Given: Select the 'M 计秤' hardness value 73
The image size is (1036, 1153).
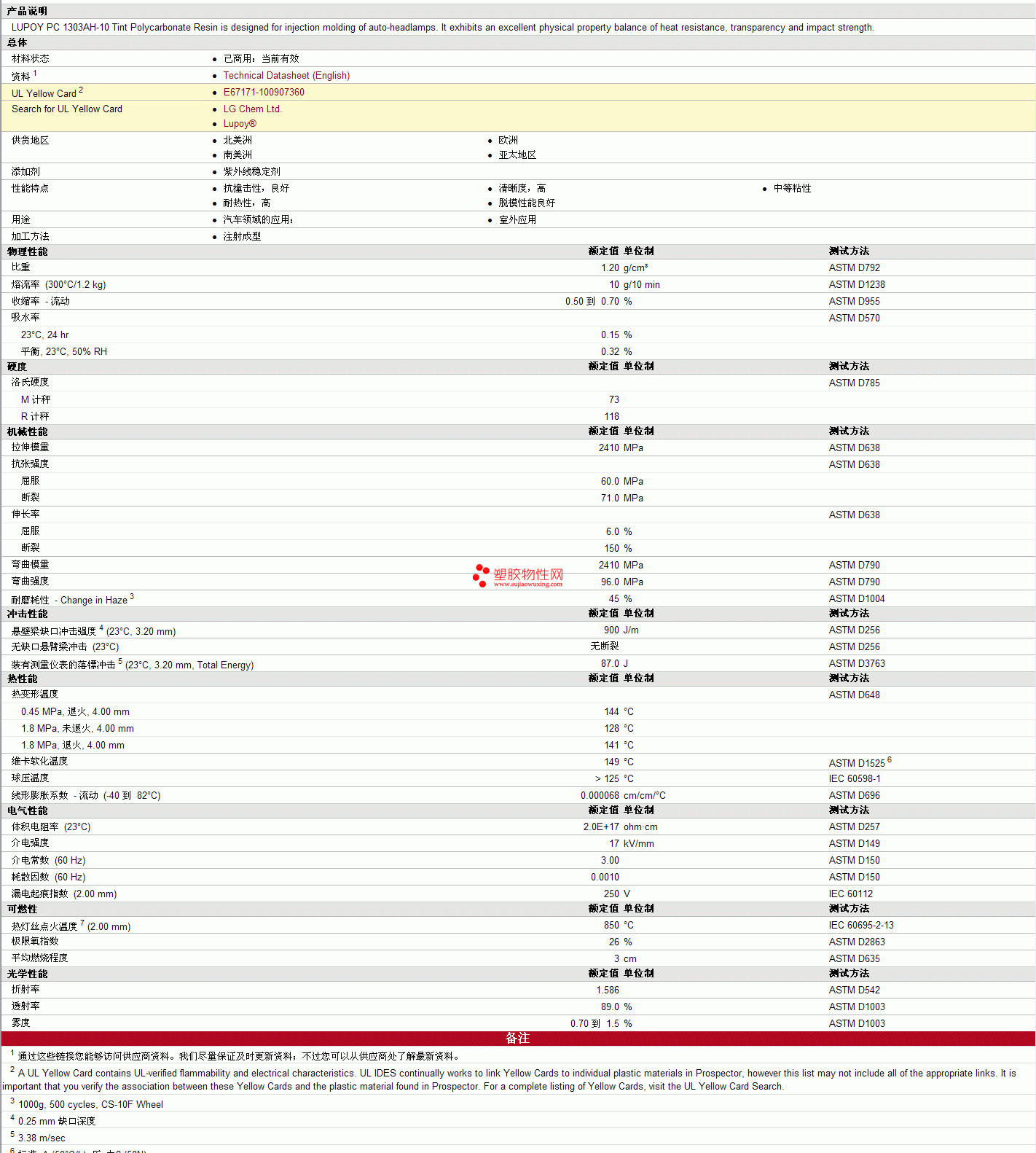Looking at the screenshot, I should [613, 399].
